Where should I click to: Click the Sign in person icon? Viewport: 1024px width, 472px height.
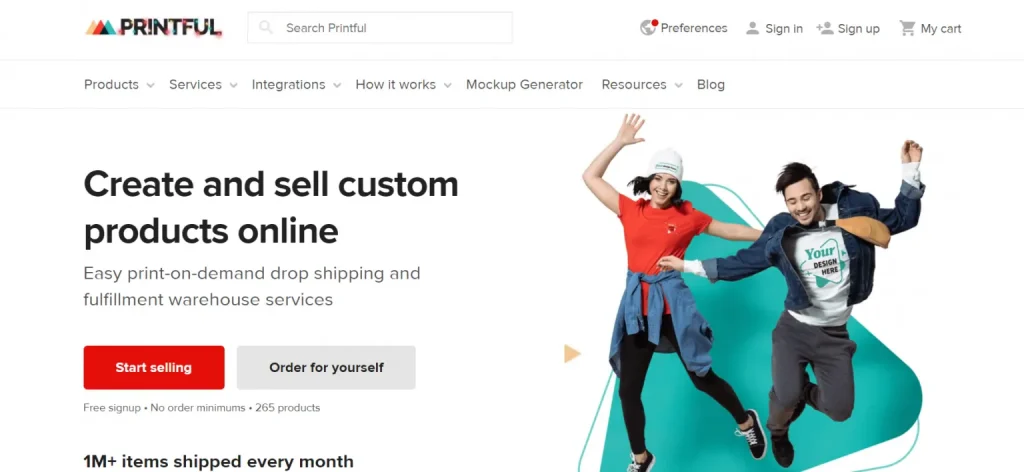pos(752,28)
